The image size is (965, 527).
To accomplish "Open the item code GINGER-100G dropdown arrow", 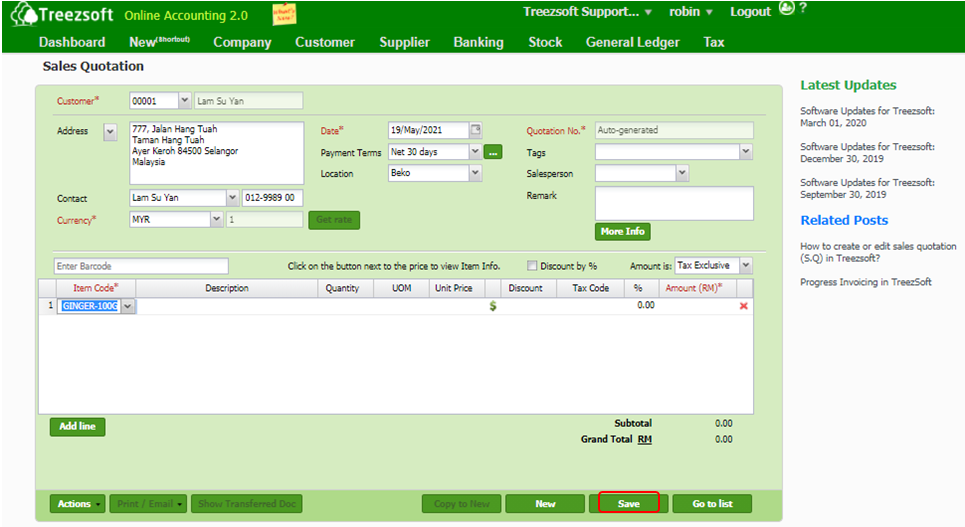I will 127,306.
